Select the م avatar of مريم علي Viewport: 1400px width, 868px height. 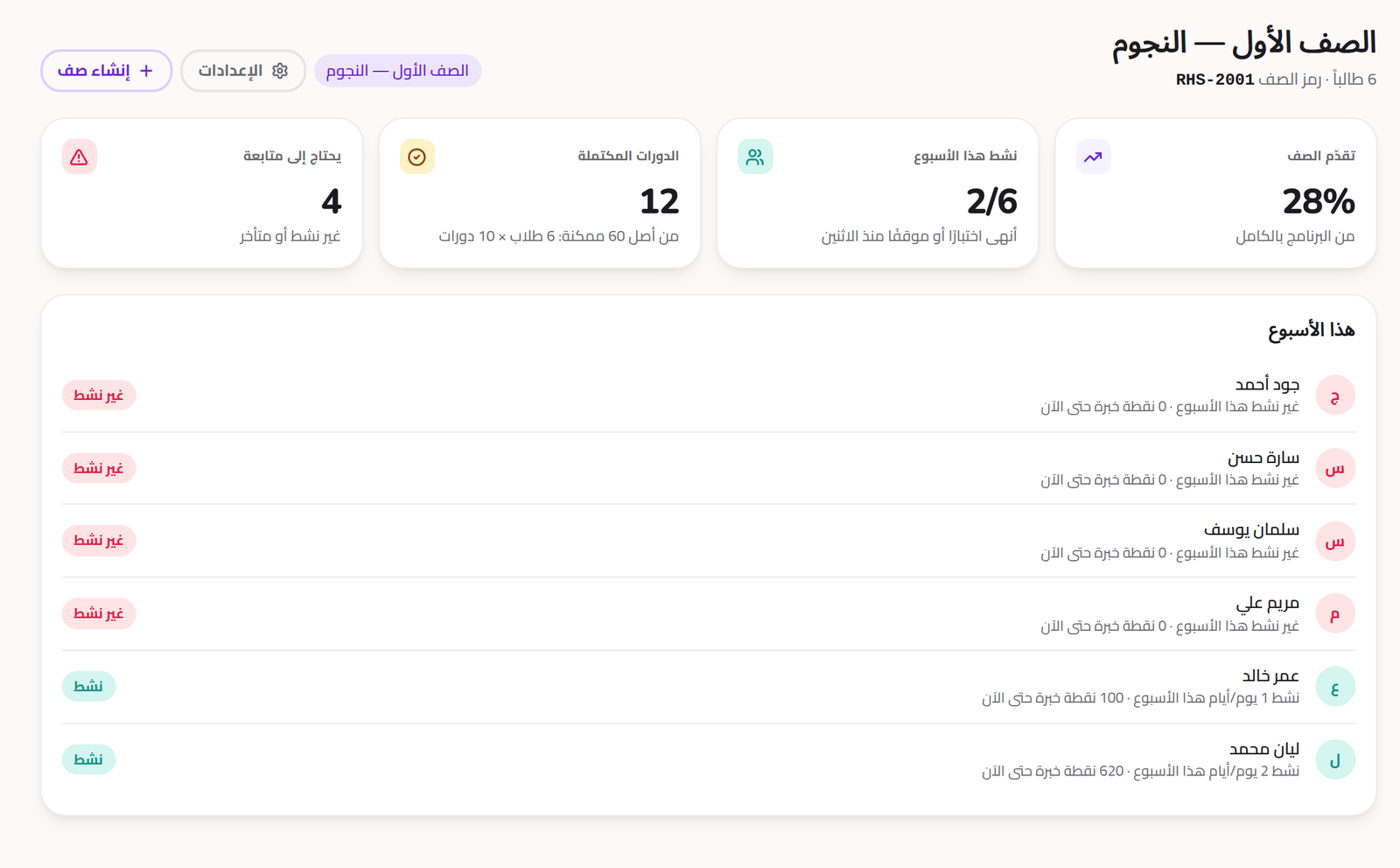pyautogui.click(x=1335, y=614)
